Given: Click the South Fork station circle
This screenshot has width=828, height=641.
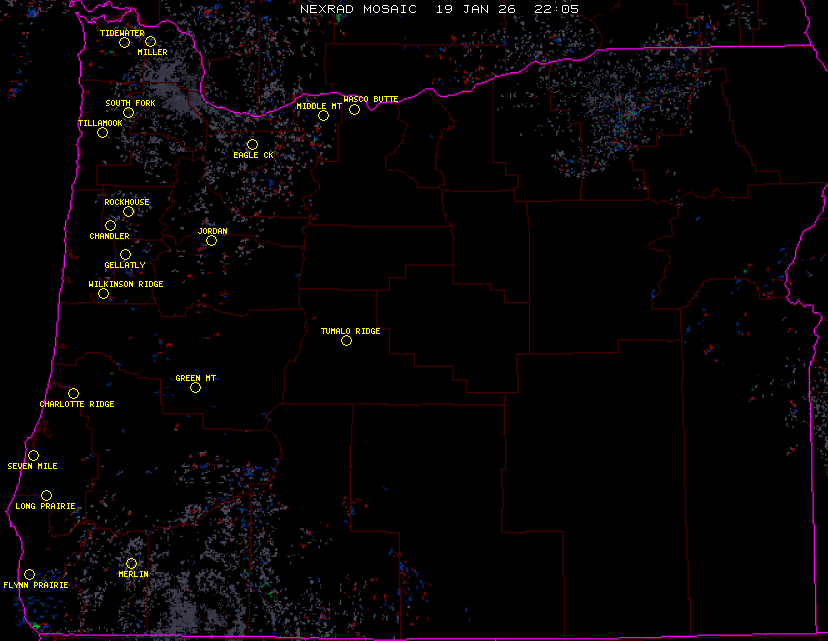Looking at the screenshot, I should [128, 112].
